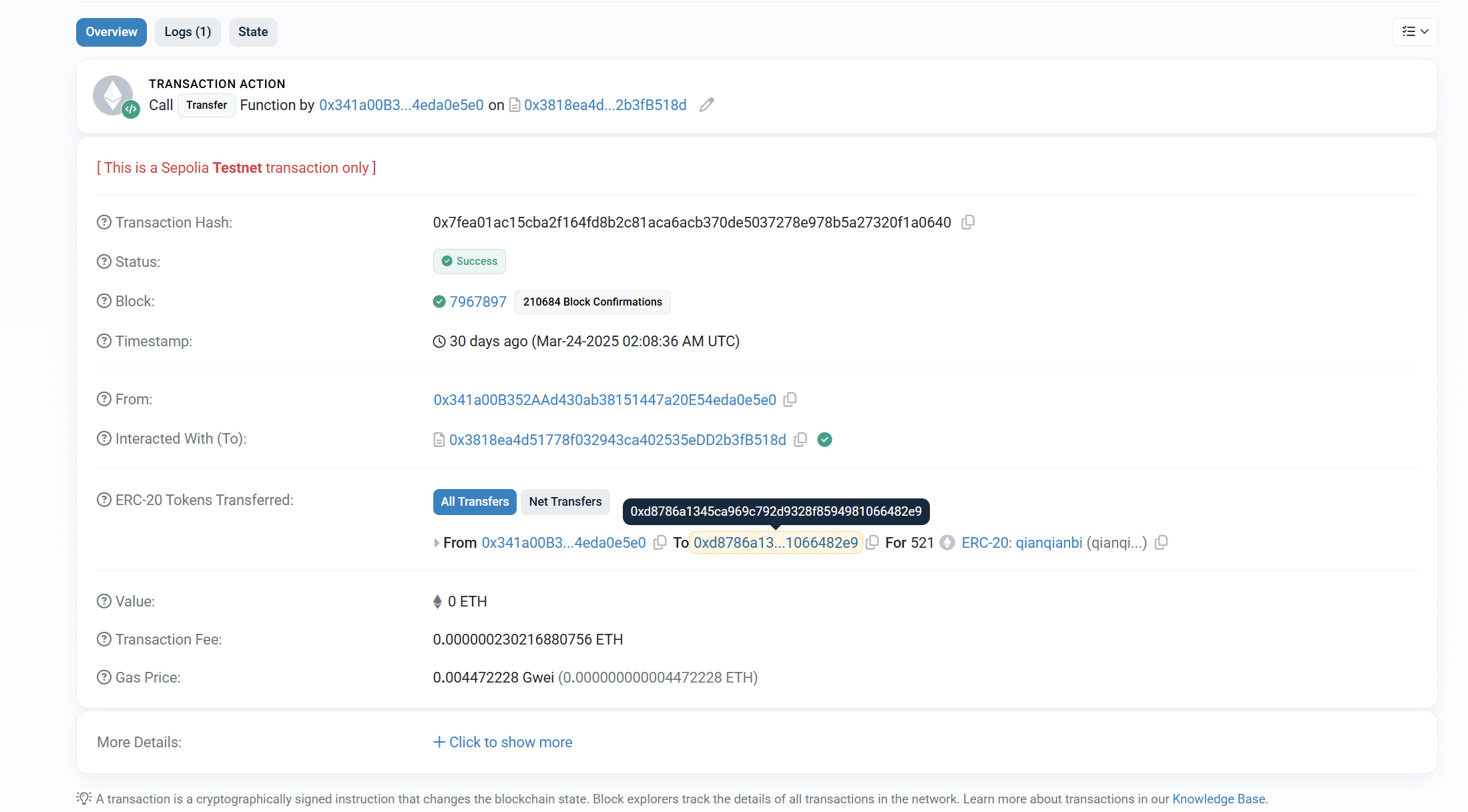Viewport: 1468px width, 812px height.
Task: Copy the token transfer sender address
Action: (660, 542)
